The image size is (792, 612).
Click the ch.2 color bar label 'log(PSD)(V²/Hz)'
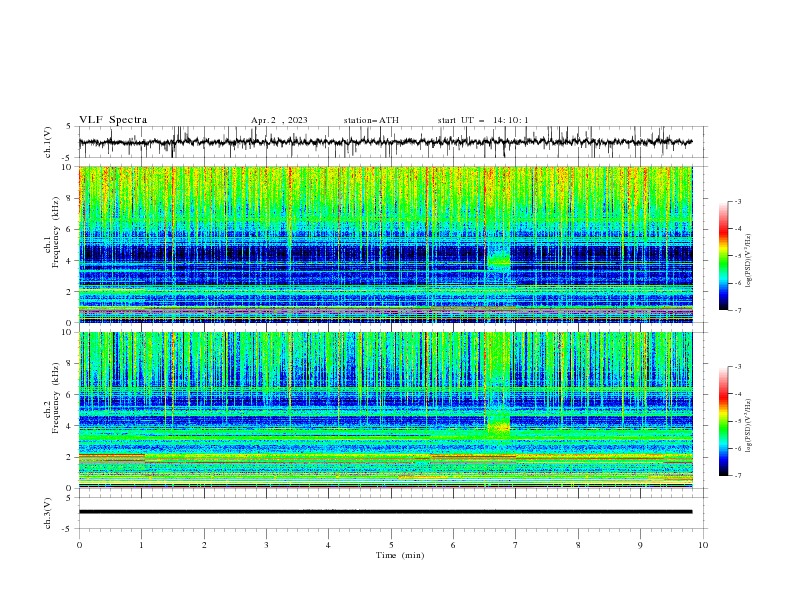tap(749, 426)
